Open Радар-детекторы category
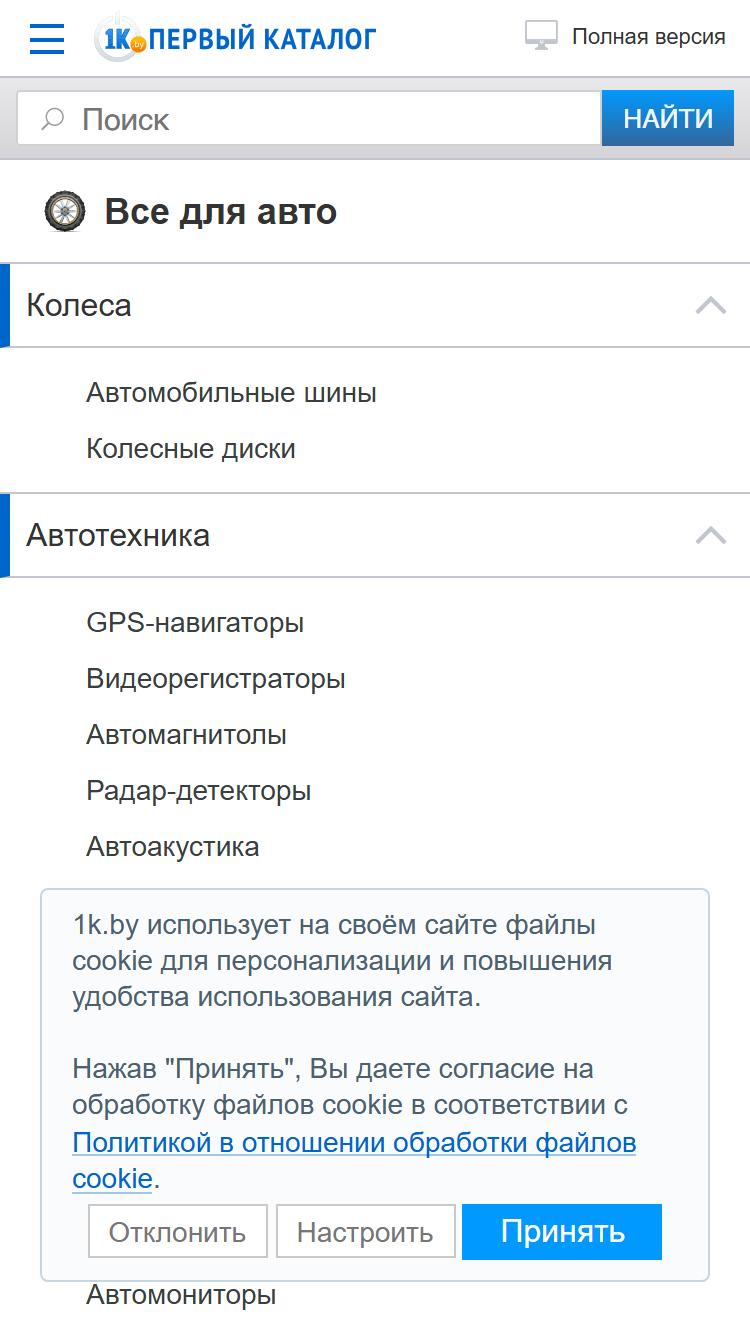 (199, 791)
